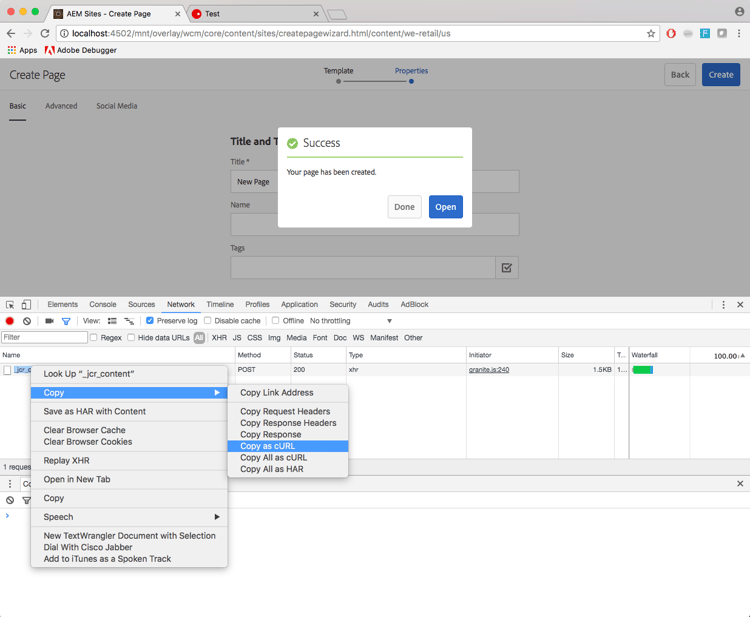The width and height of the screenshot is (750, 617).
Task: Click the console filter funnel icon
Action: 26,501
